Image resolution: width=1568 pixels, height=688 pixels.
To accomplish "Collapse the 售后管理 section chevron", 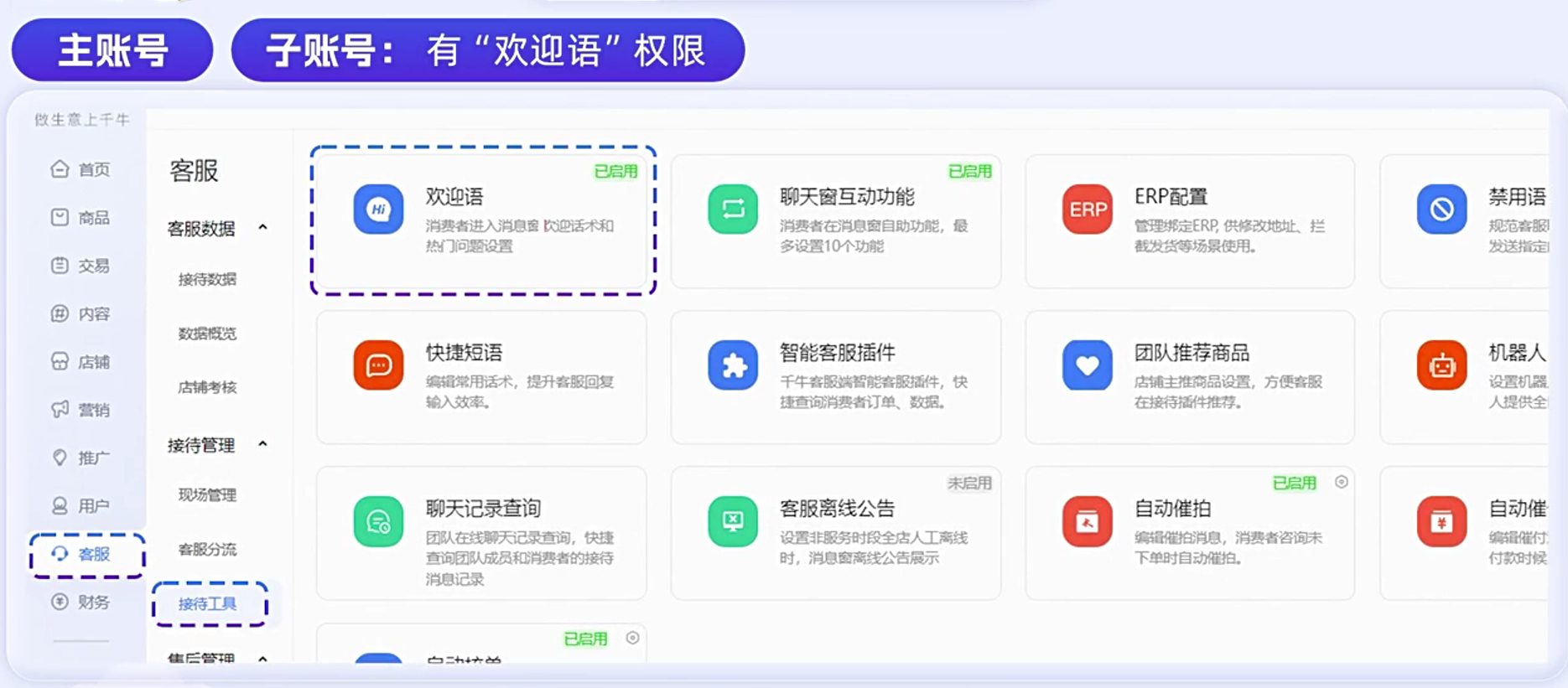I will pos(262,658).
